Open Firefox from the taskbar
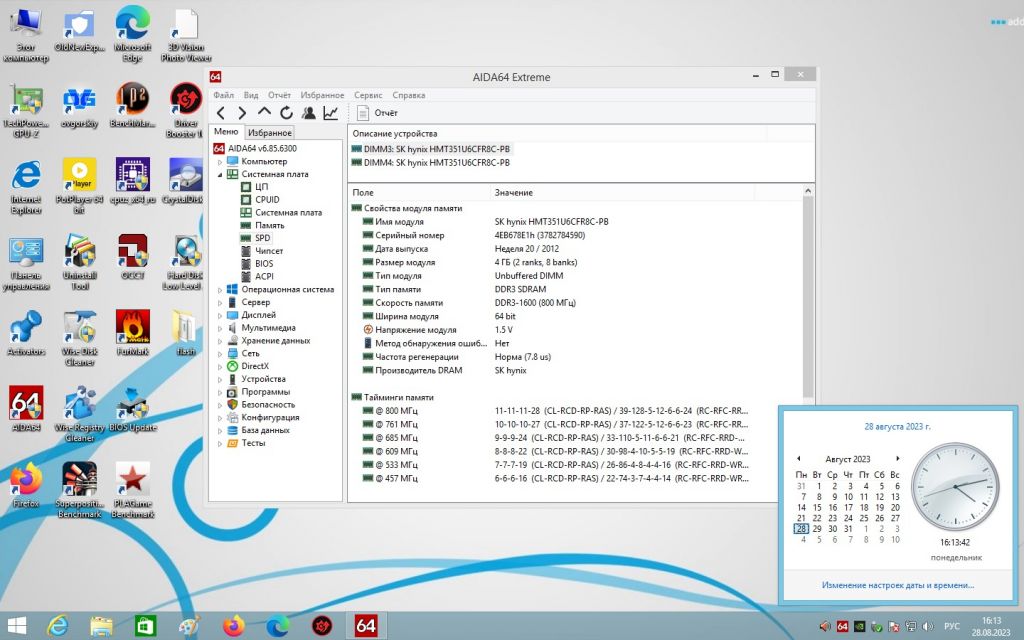Viewport: 1024px width, 640px height. click(233, 626)
